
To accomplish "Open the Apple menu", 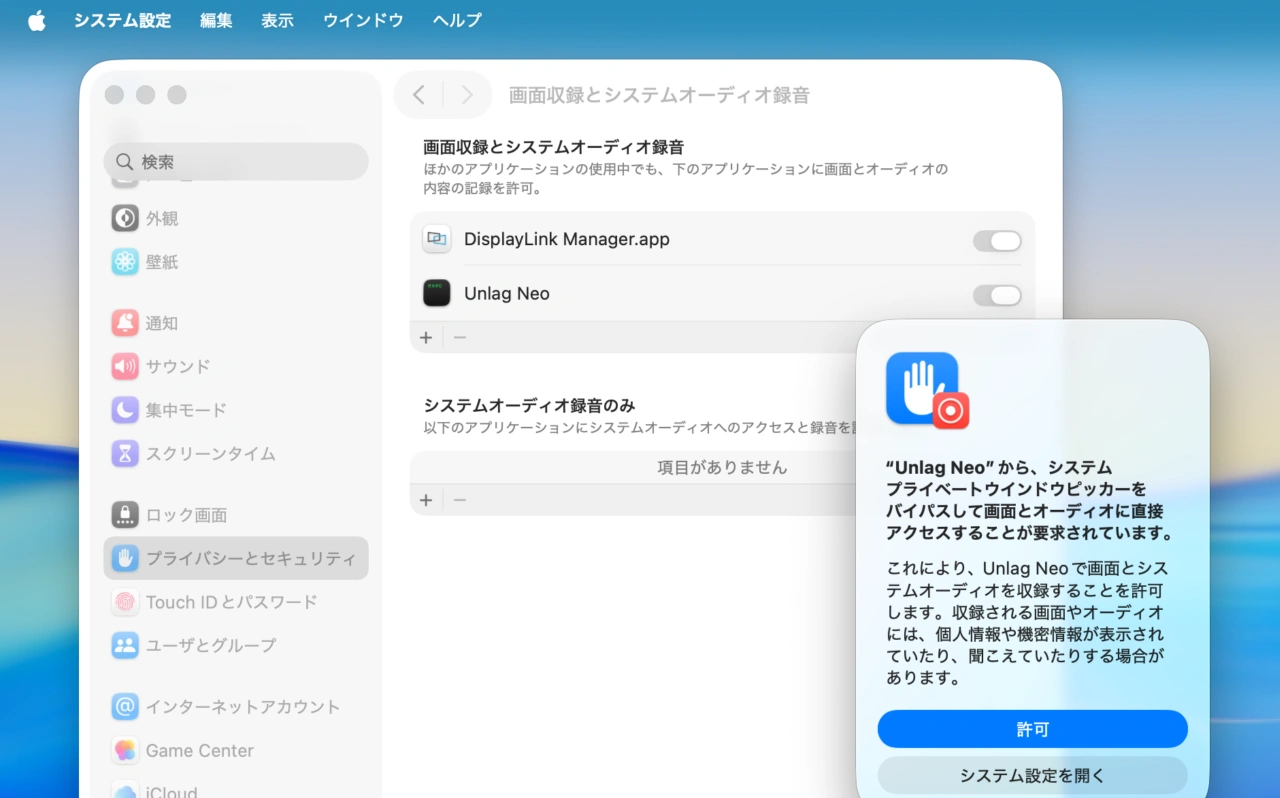I will pyautogui.click(x=37, y=20).
